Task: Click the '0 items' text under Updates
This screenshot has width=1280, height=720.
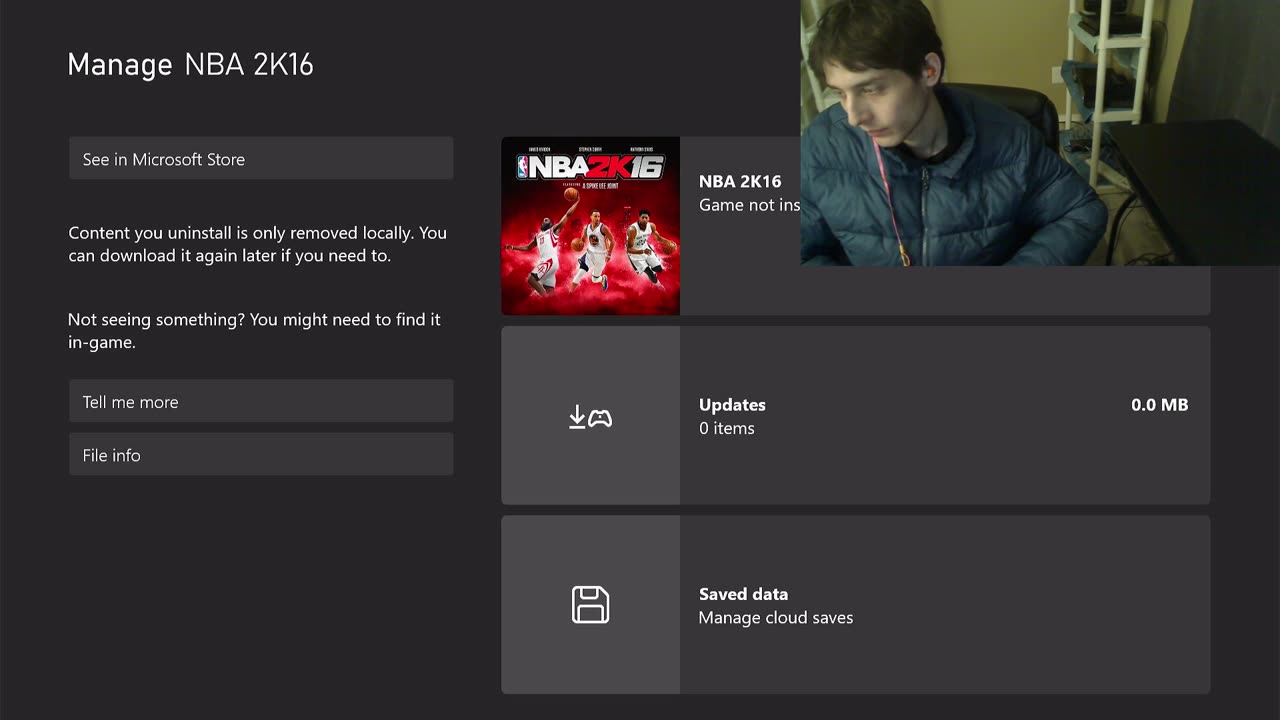Action: [x=727, y=428]
